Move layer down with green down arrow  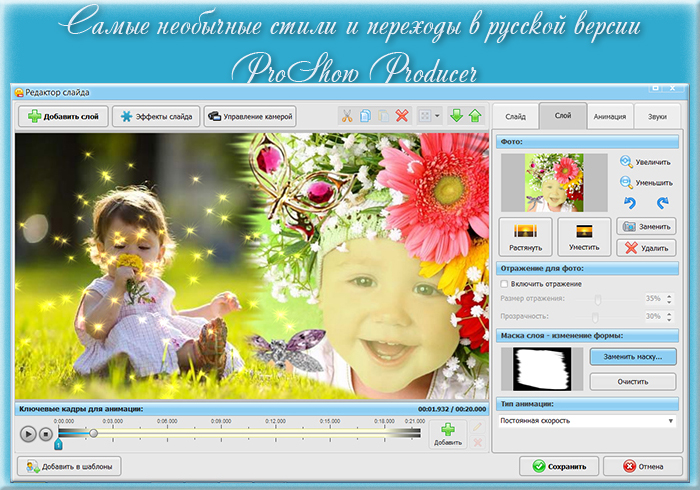[x=457, y=116]
